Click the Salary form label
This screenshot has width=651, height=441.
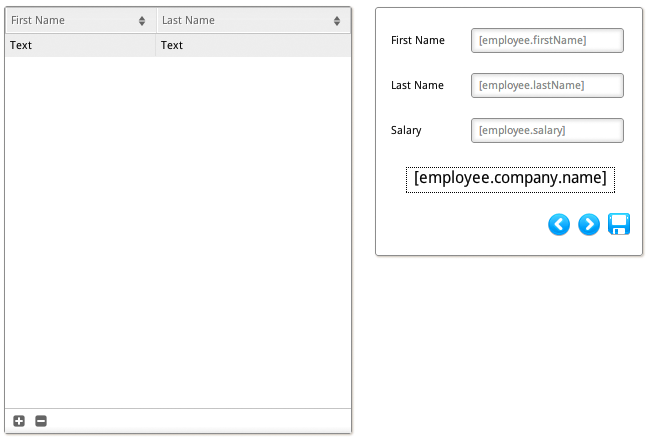tap(406, 131)
